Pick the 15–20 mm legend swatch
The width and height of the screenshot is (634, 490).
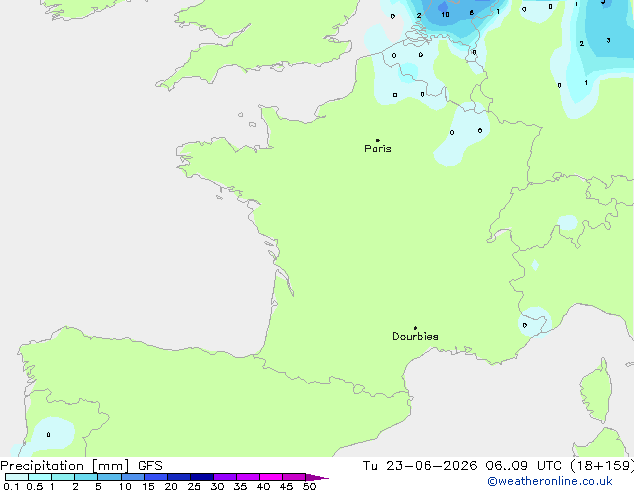[x=156, y=477]
